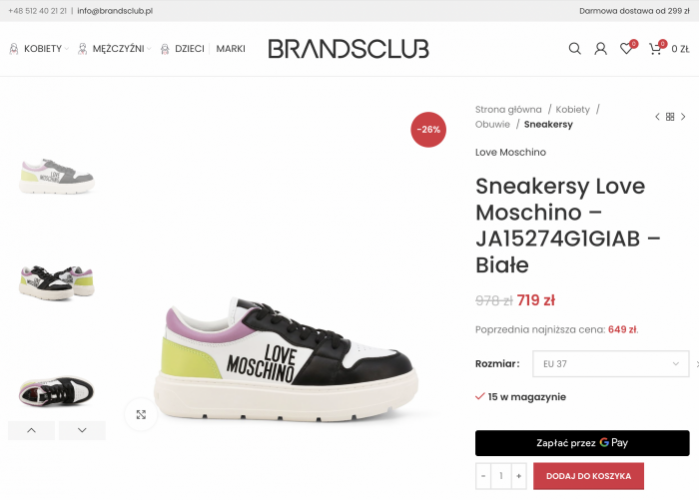Show next gallery thumbnails with down arrow
The width and height of the screenshot is (700, 500).
[82, 430]
